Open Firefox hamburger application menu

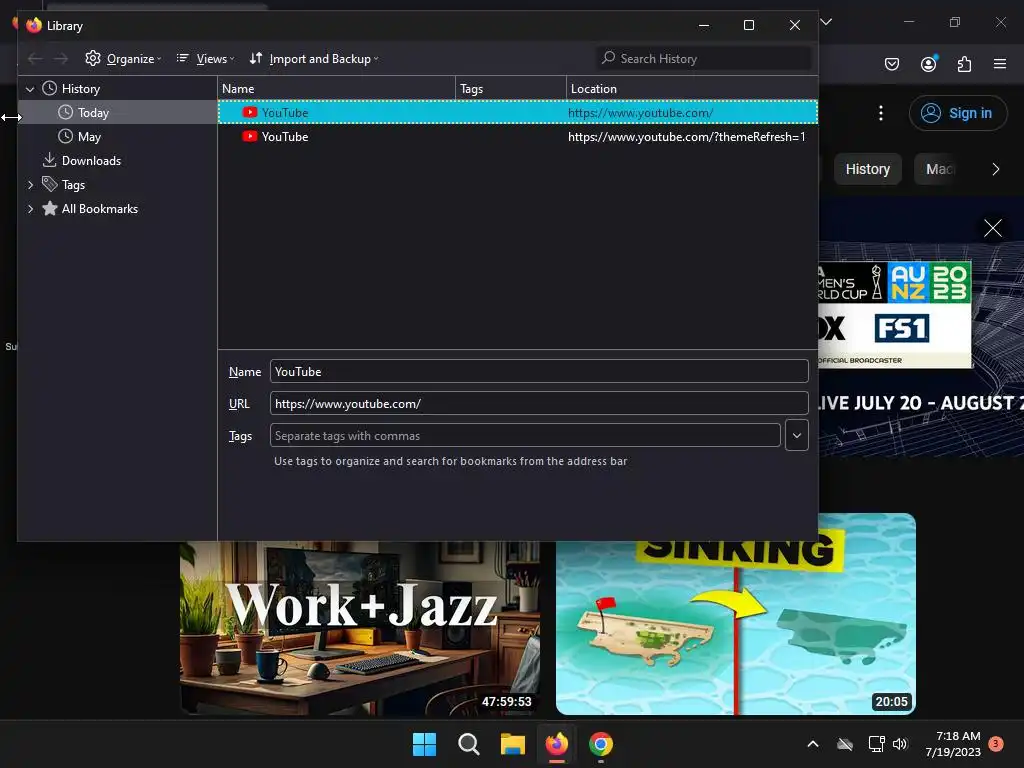tap(1000, 64)
